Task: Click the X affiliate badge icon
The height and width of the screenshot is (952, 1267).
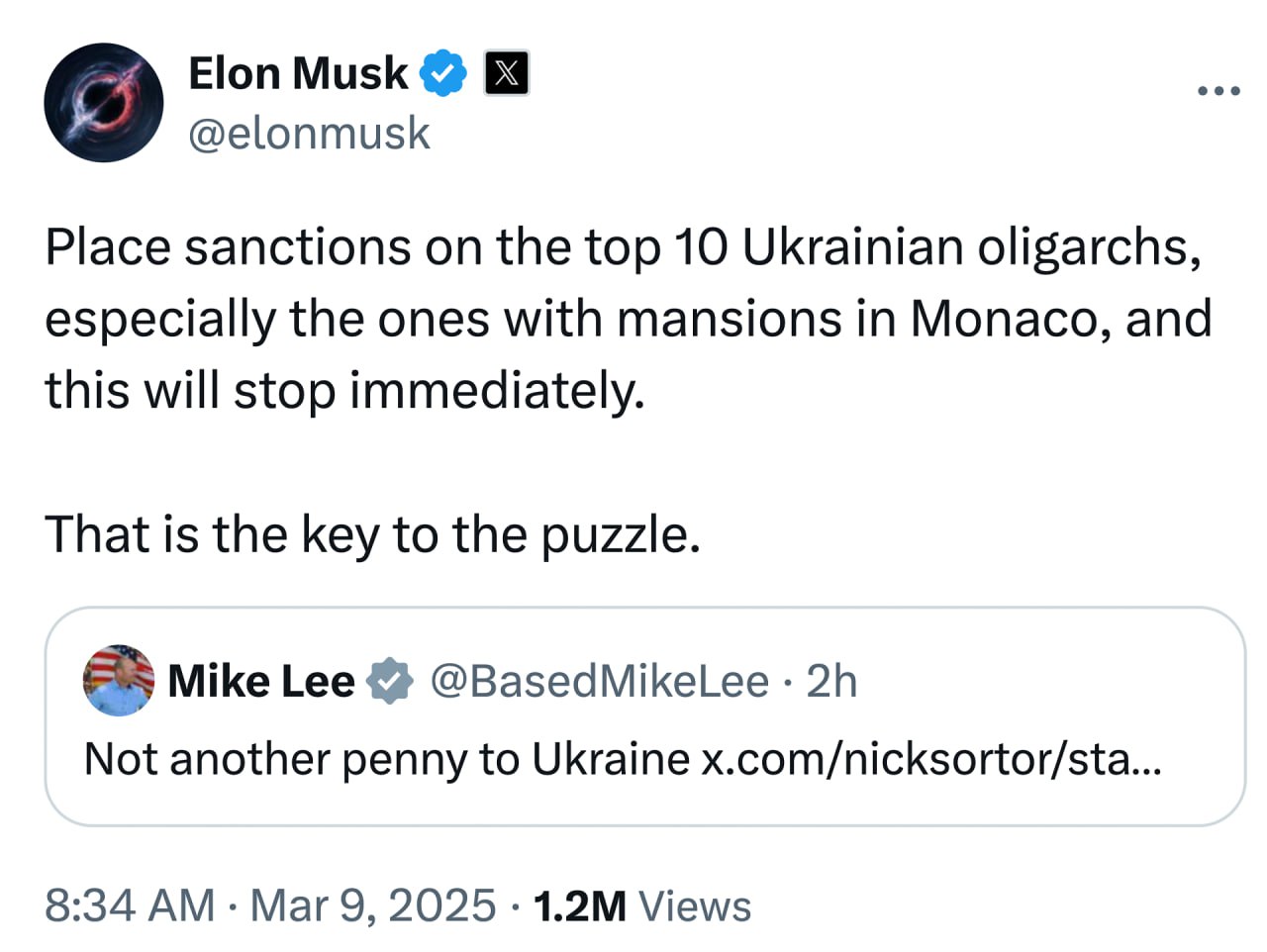Action: click(x=506, y=73)
